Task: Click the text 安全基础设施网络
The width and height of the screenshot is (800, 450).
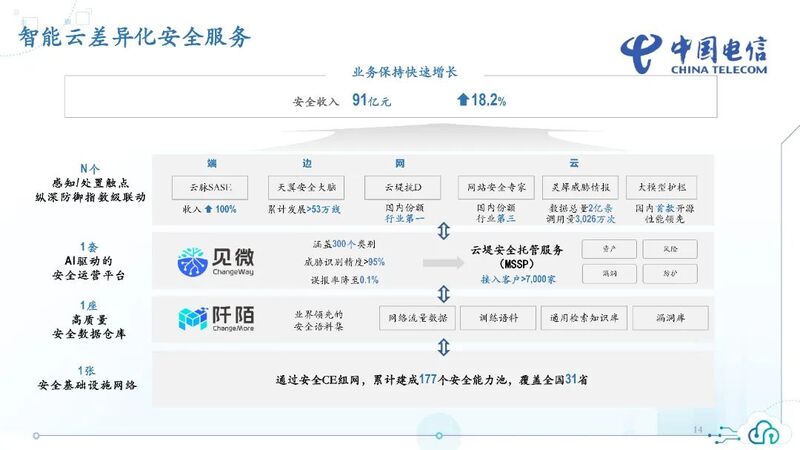Action: [87, 385]
